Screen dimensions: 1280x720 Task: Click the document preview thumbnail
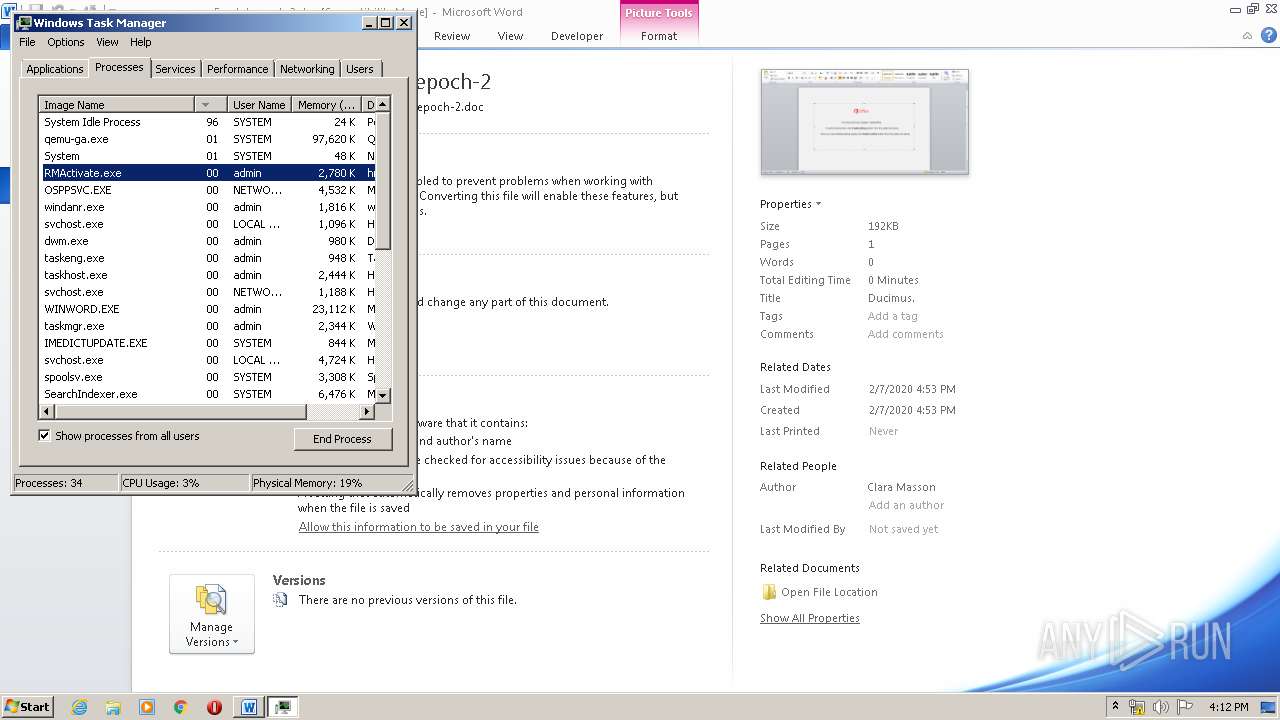pos(864,121)
